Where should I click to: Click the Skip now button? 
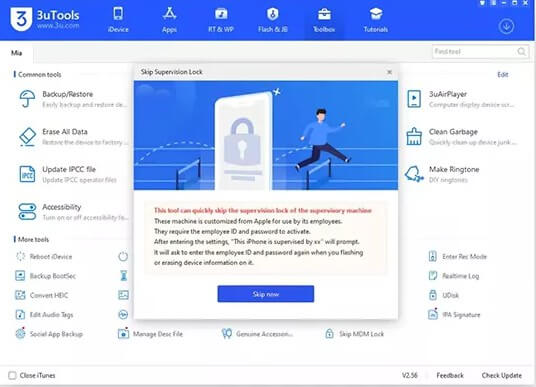point(266,294)
